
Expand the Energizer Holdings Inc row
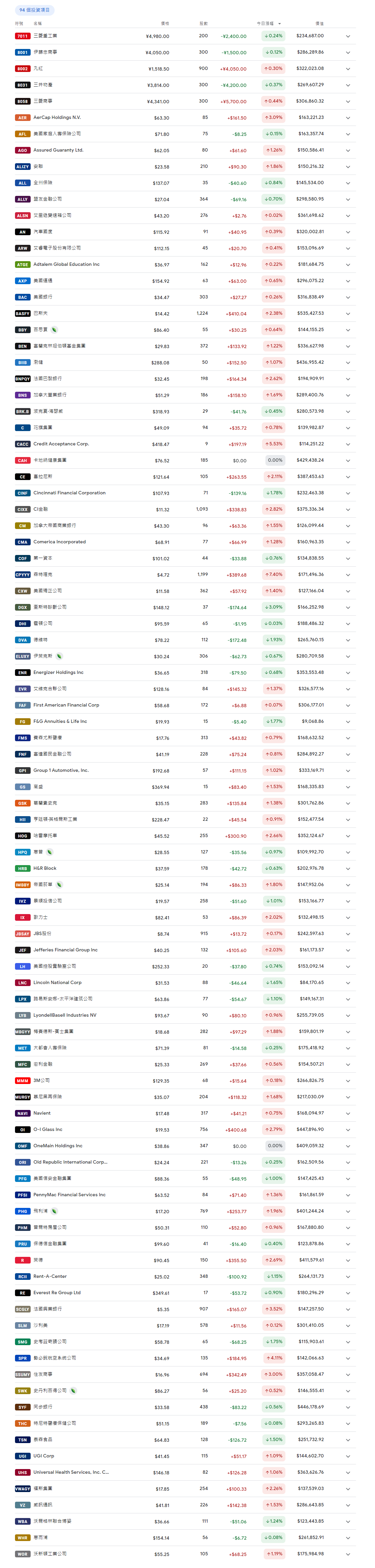click(x=348, y=673)
